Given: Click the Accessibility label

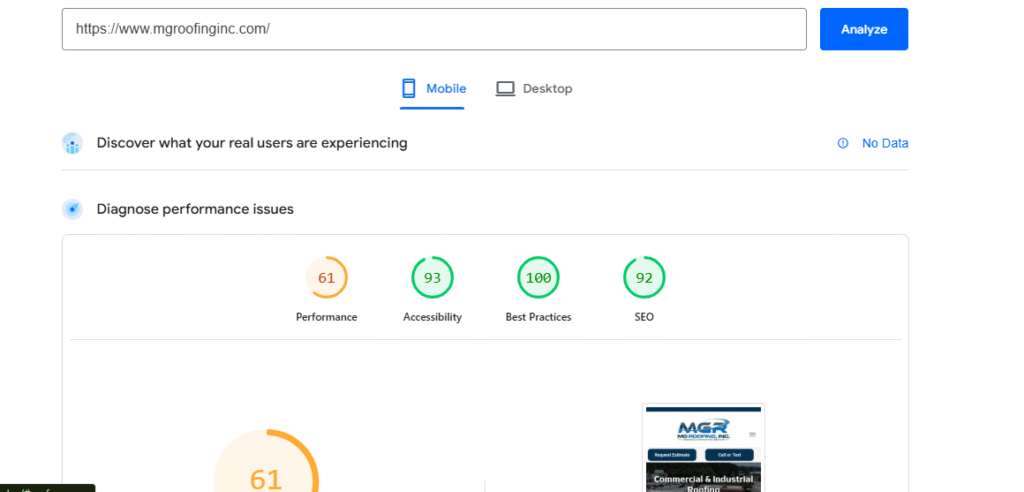Looking at the screenshot, I should [x=432, y=317].
